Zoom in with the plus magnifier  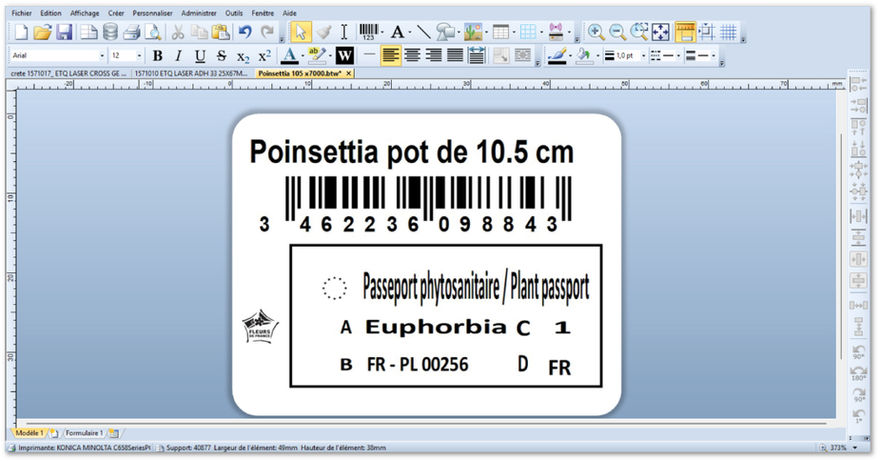pyautogui.click(x=596, y=32)
